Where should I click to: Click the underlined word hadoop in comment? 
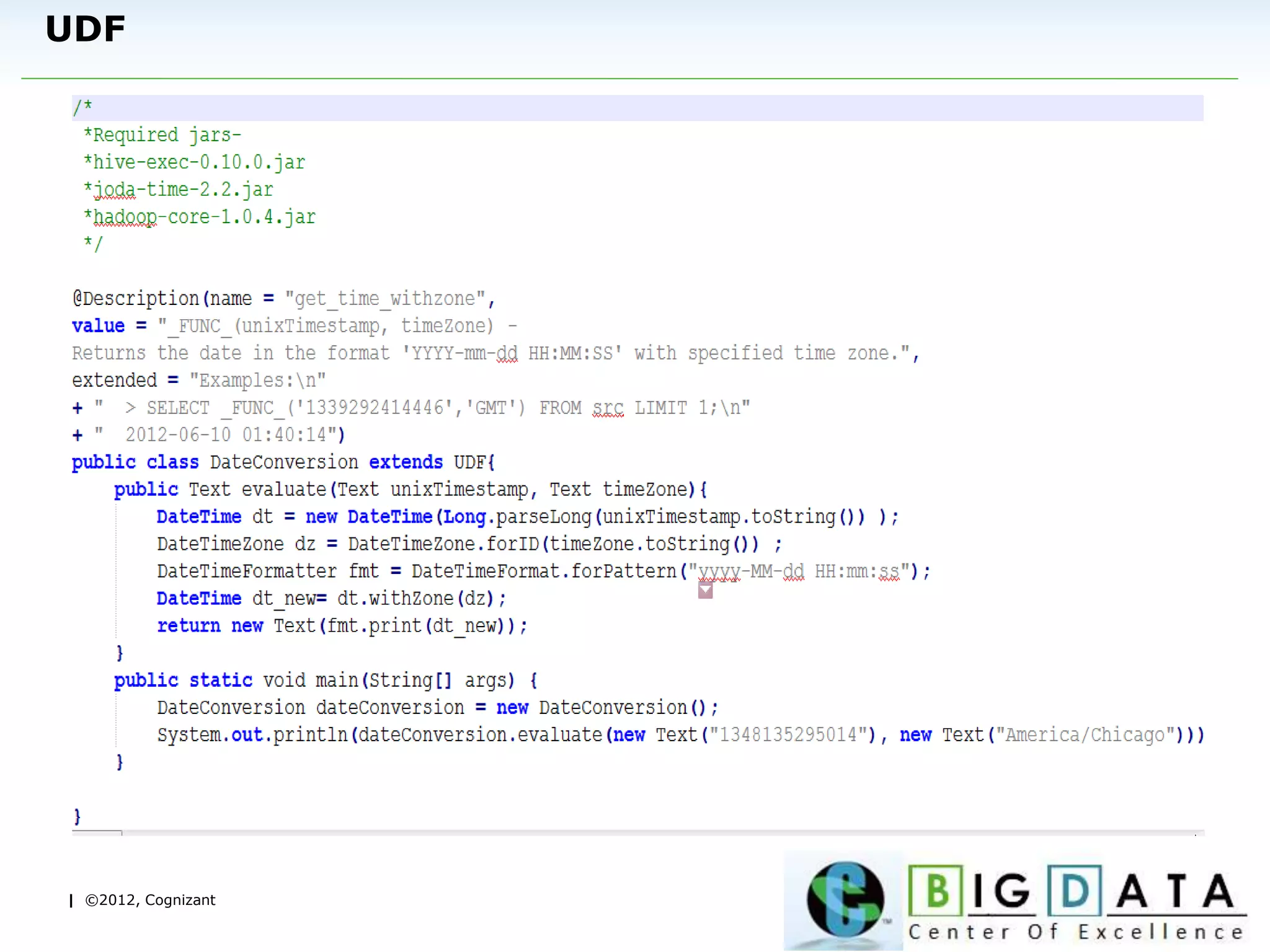125,217
